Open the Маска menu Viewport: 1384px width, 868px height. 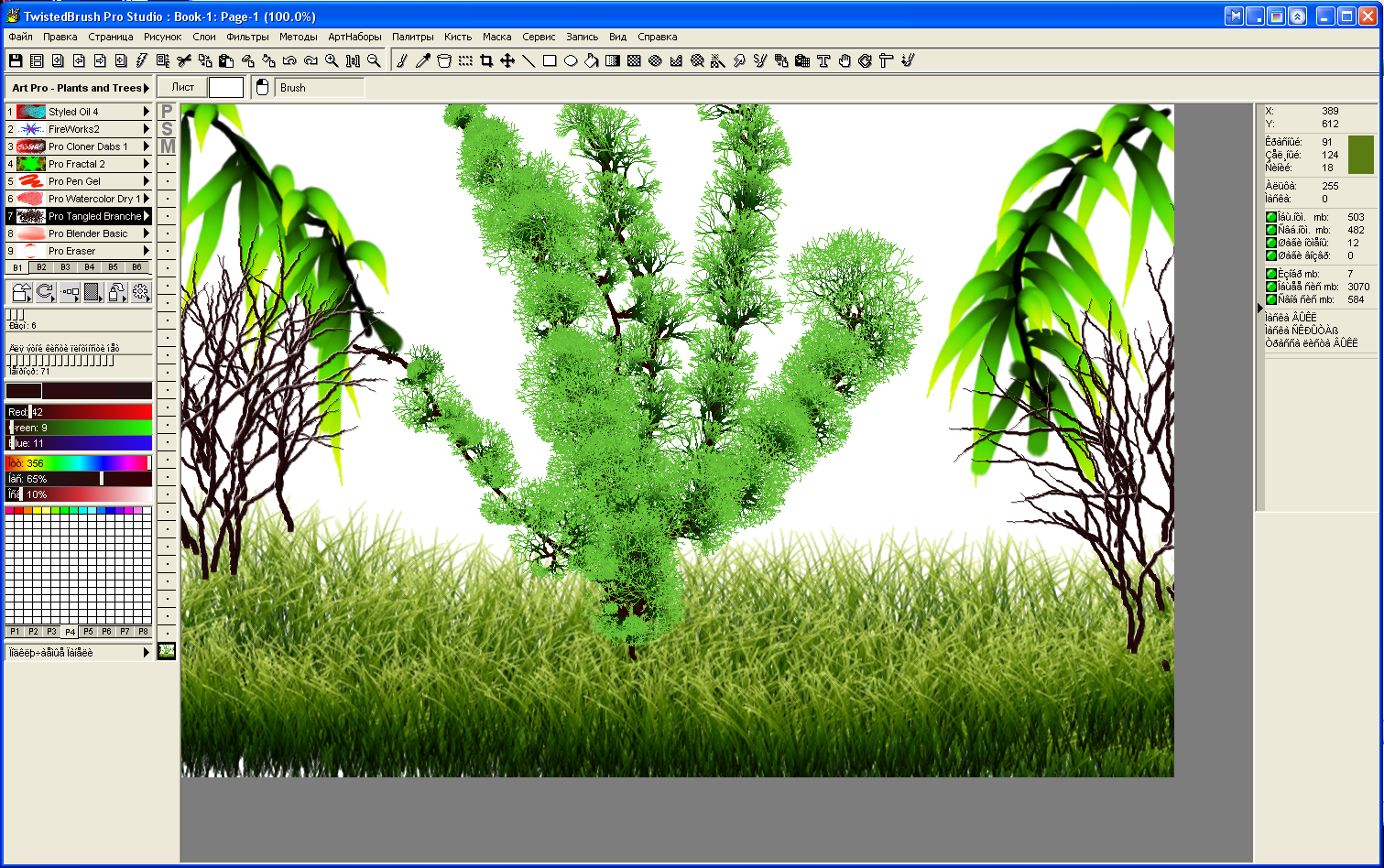[496, 37]
